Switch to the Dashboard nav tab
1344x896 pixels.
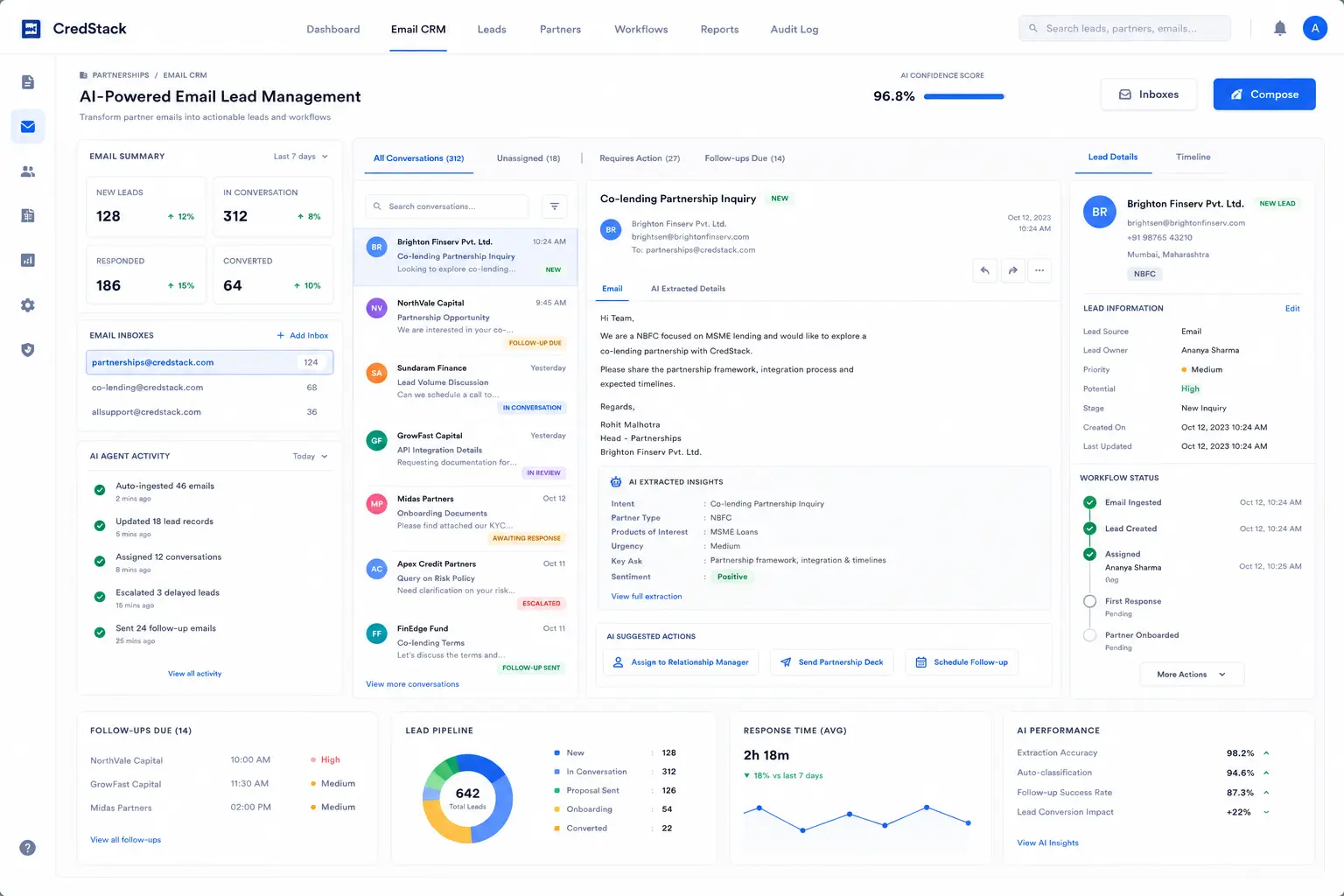(x=333, y=29)
